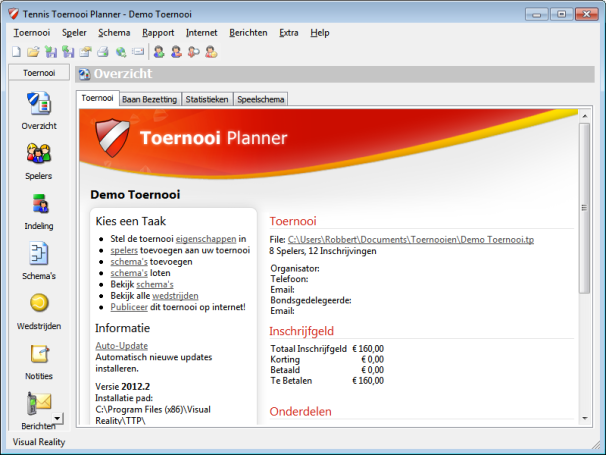
Task: Click the Demo Toernooi heading
Action: (135, 194)
